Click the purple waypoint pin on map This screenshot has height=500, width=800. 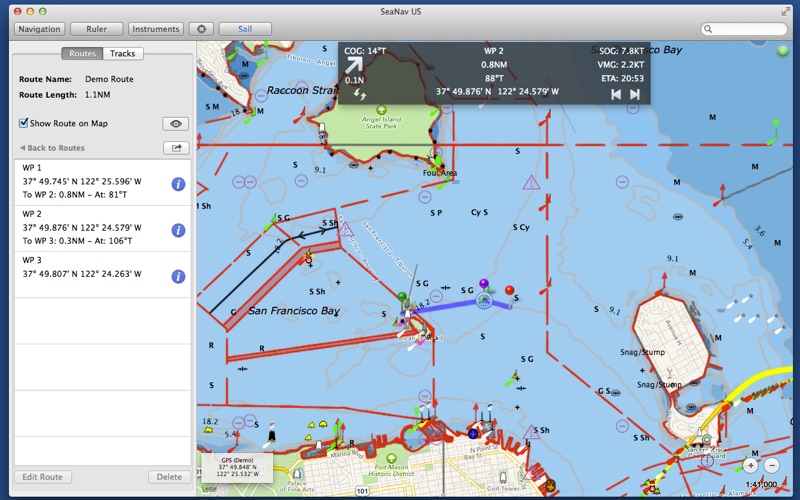(x=485, y=286)
